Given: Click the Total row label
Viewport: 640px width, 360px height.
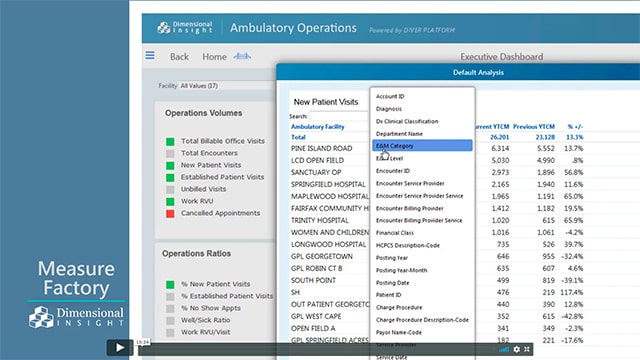Looking at the screenshot, I should pos(298,137).
